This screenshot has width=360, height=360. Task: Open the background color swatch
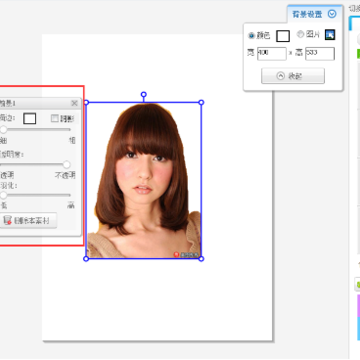pyautogui.click(x=283, y=36)
